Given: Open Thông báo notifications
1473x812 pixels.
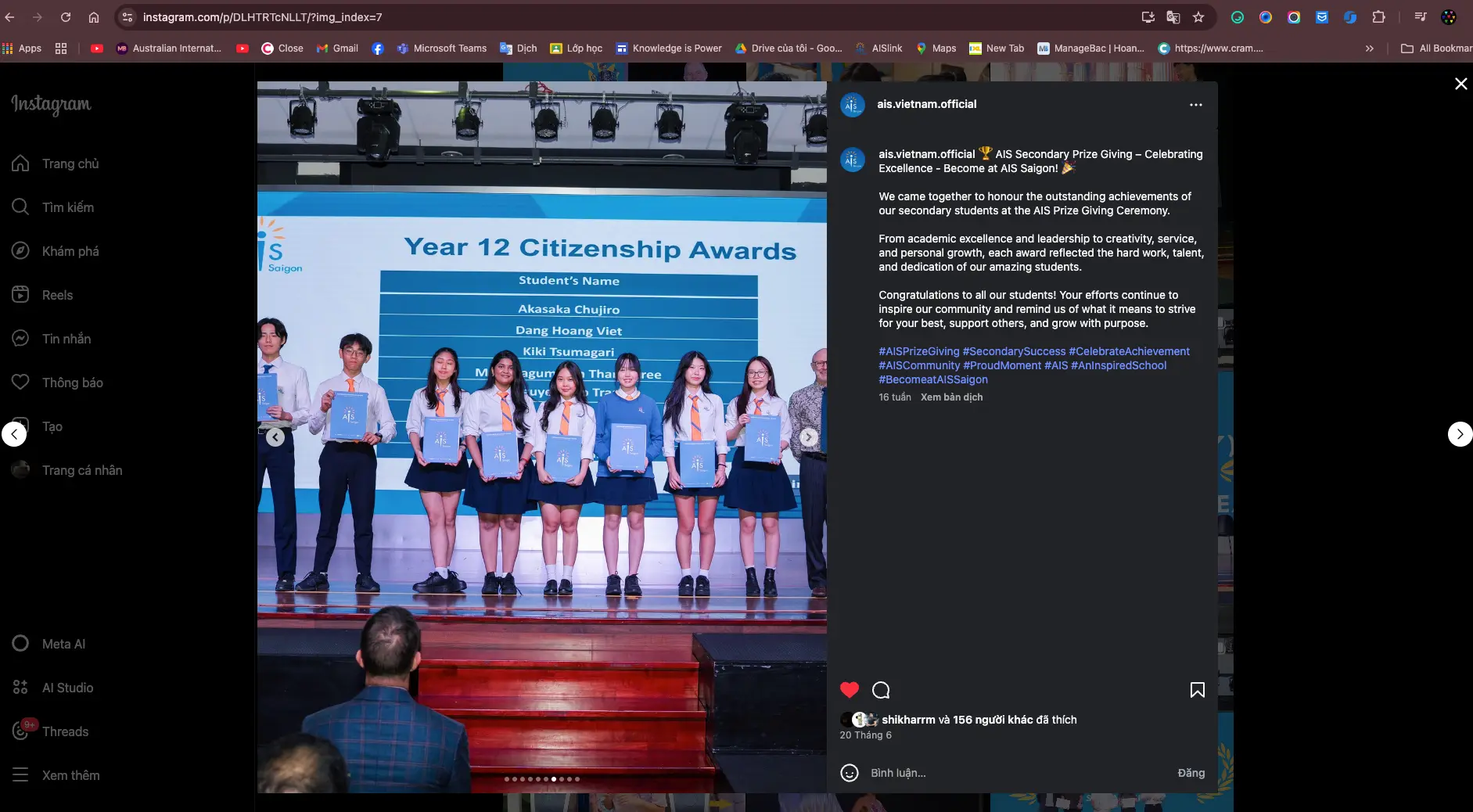Looking at the screenshot, I should (x=72, y=383).
